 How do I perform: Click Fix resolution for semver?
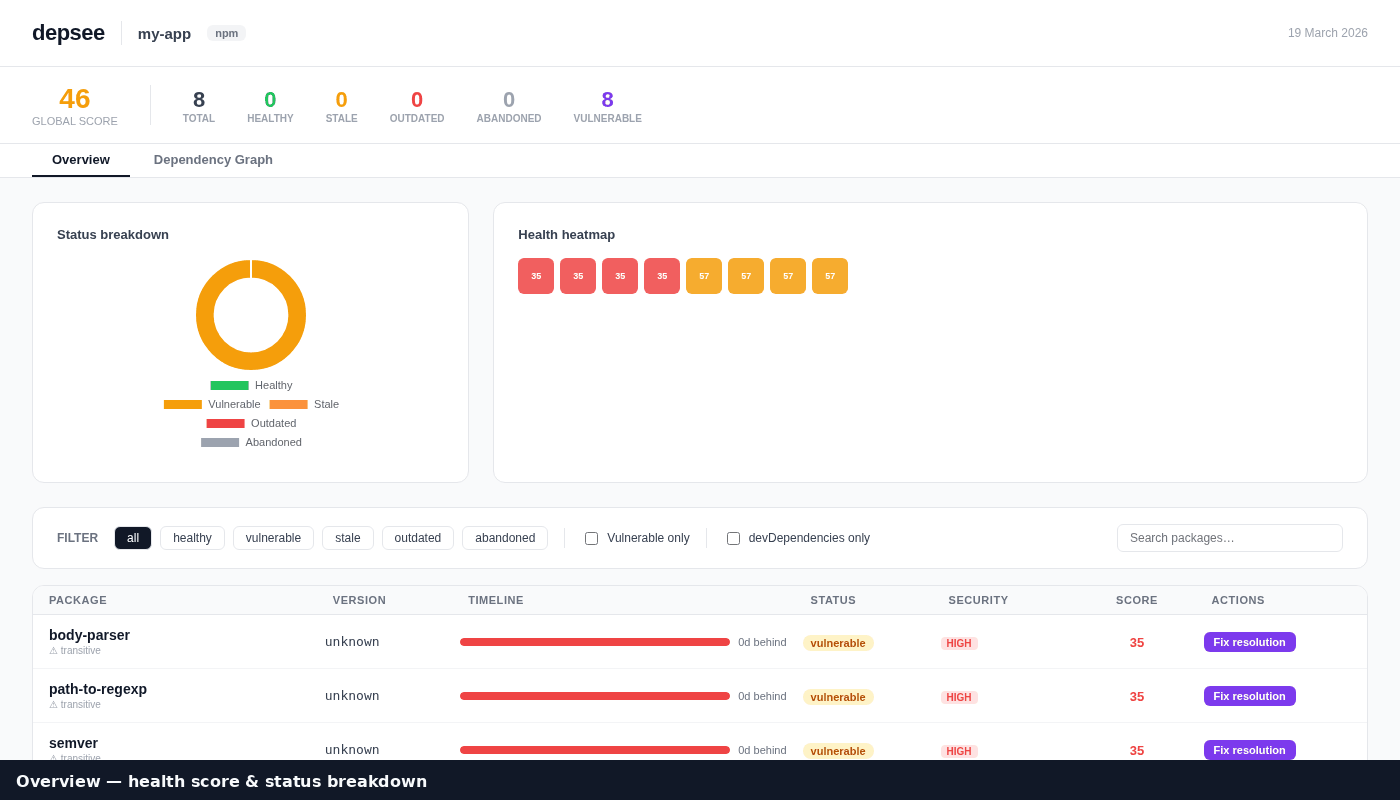click(1249, 750)
